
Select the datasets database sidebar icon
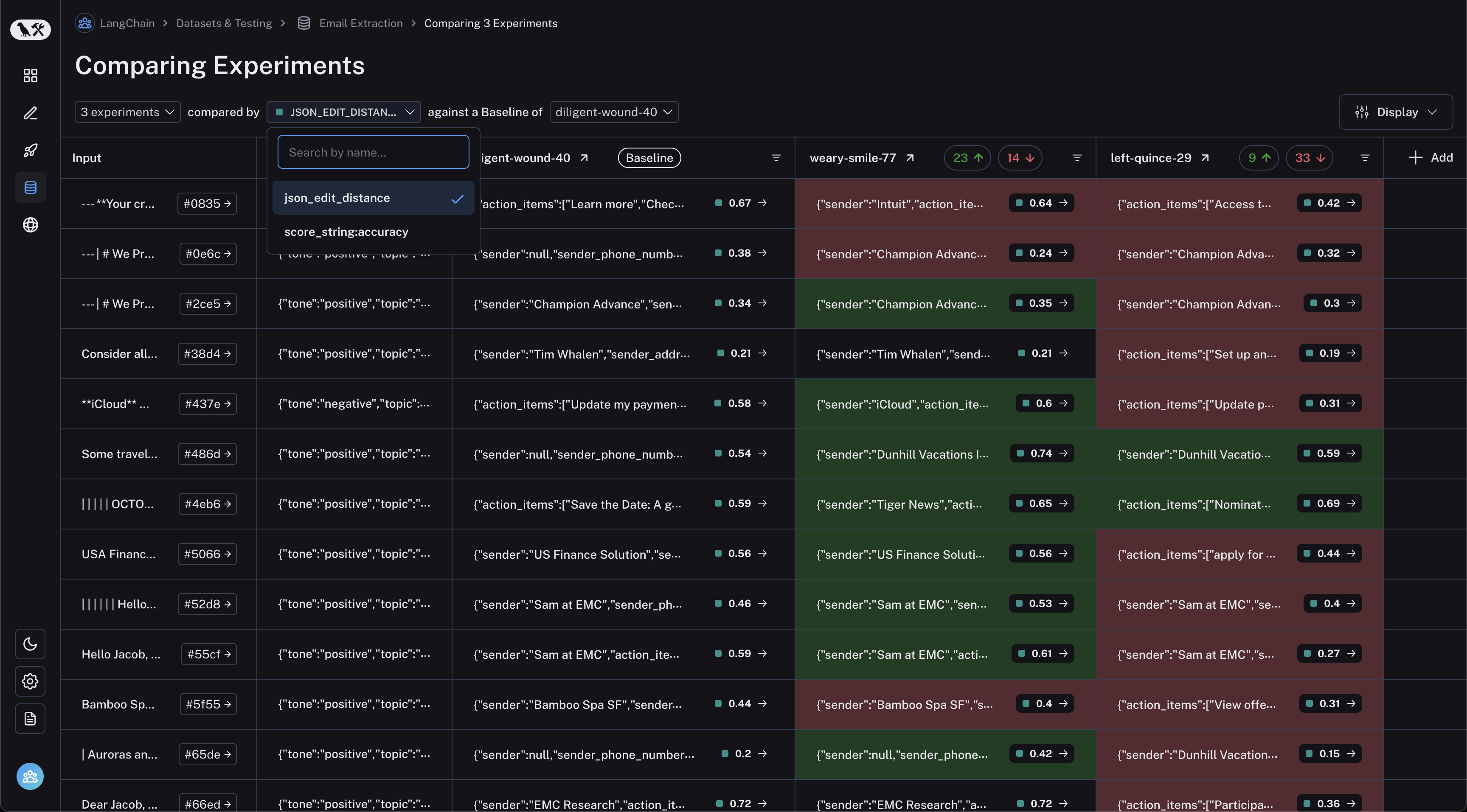point(30,187)
